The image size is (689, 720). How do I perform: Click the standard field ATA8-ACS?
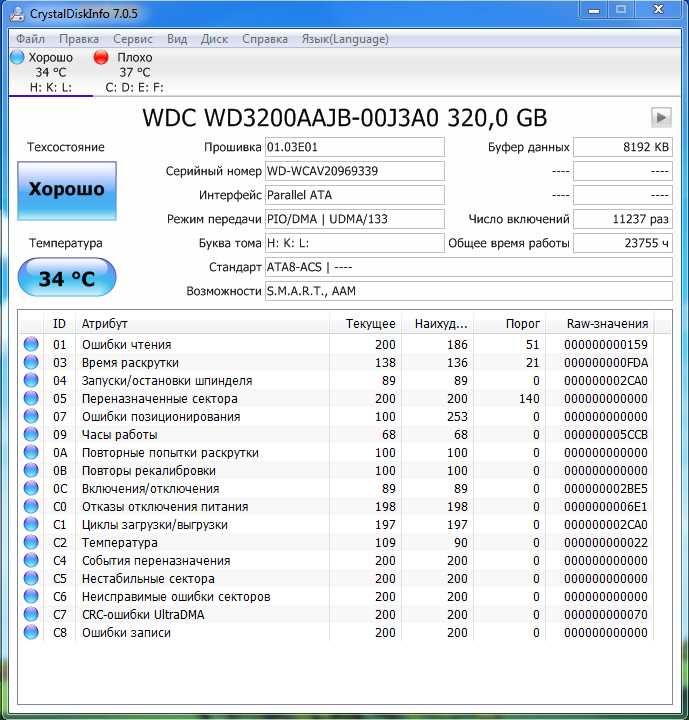tap(469, 267)
